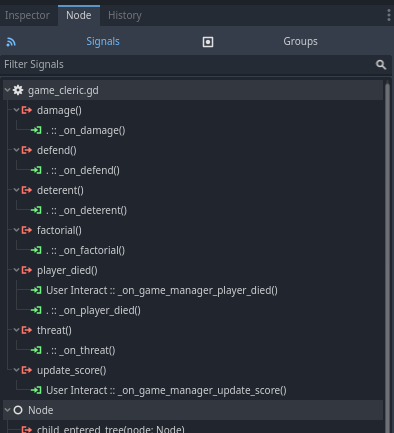
Task: Click the damage() signal emit icon
Action: pyautogui.click(x=27, y=110)
